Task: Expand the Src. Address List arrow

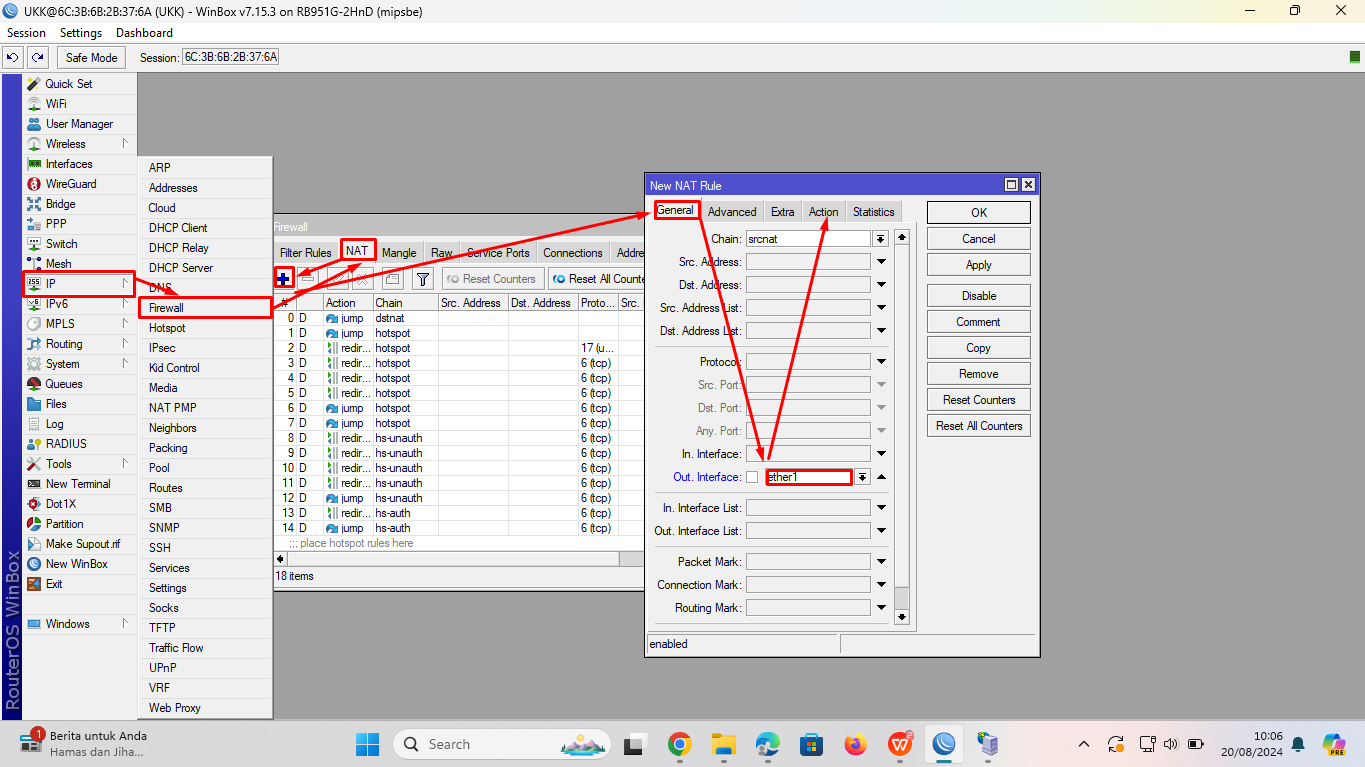Action: click(x=881, y=308)
